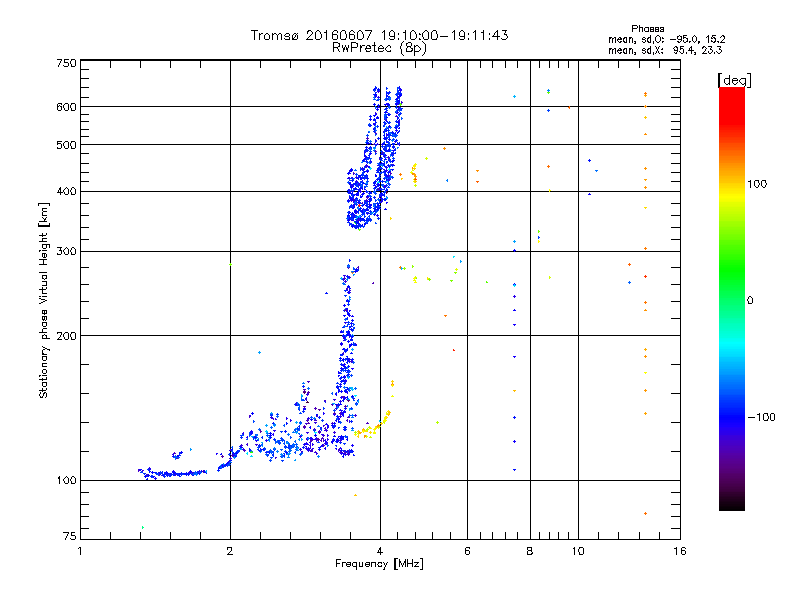Click the isolated green point near 75 km
Screen dimensions: 800x600
tap(142, 528)
